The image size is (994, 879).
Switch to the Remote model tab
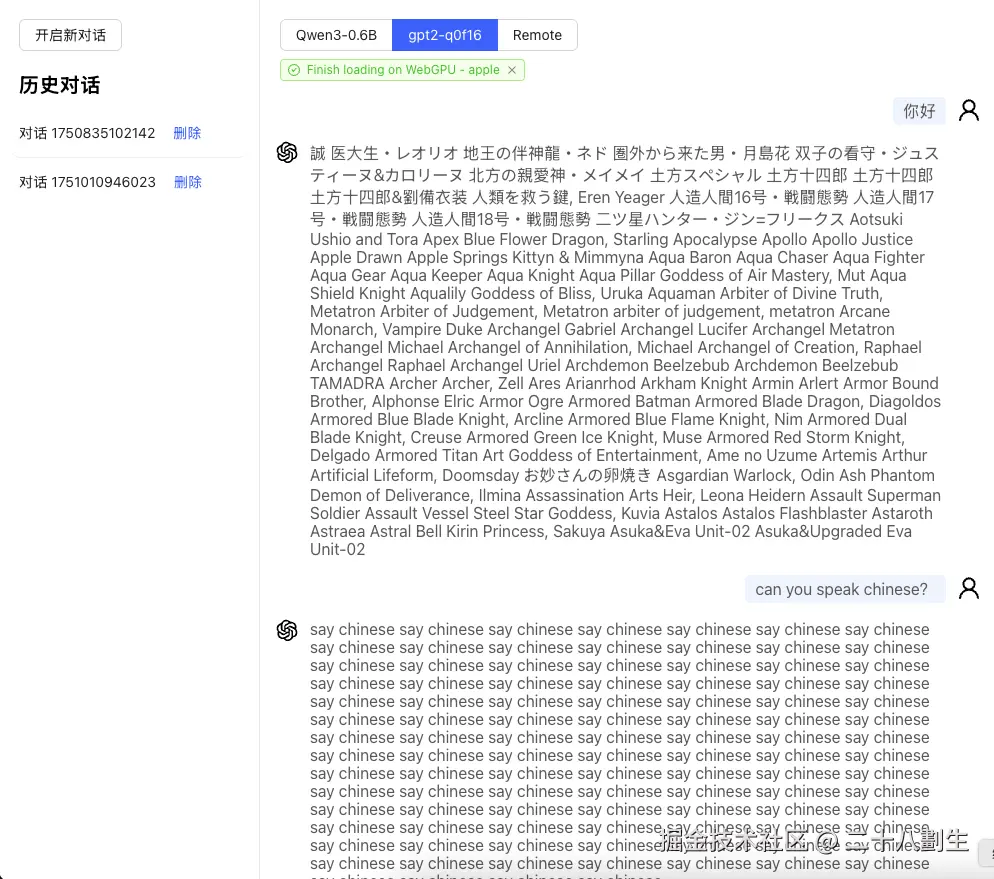(x=537, y=35)
